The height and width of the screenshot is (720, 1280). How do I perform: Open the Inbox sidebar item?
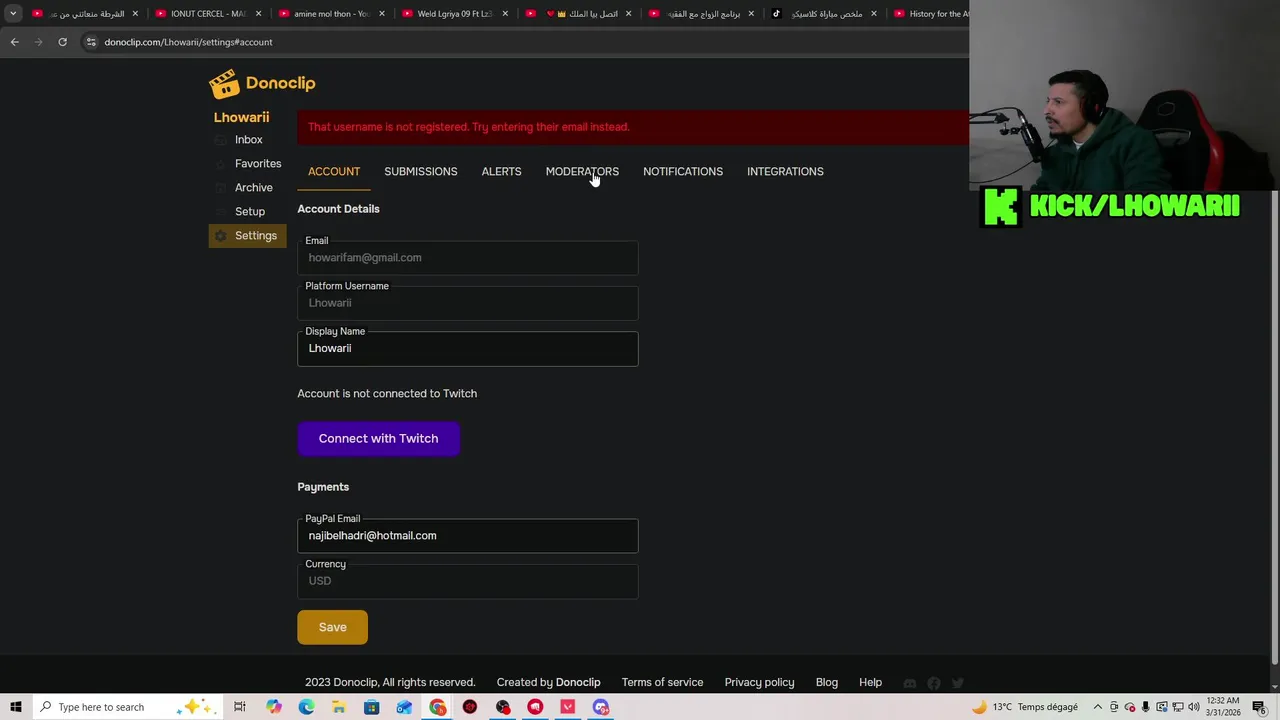point(248,140)
